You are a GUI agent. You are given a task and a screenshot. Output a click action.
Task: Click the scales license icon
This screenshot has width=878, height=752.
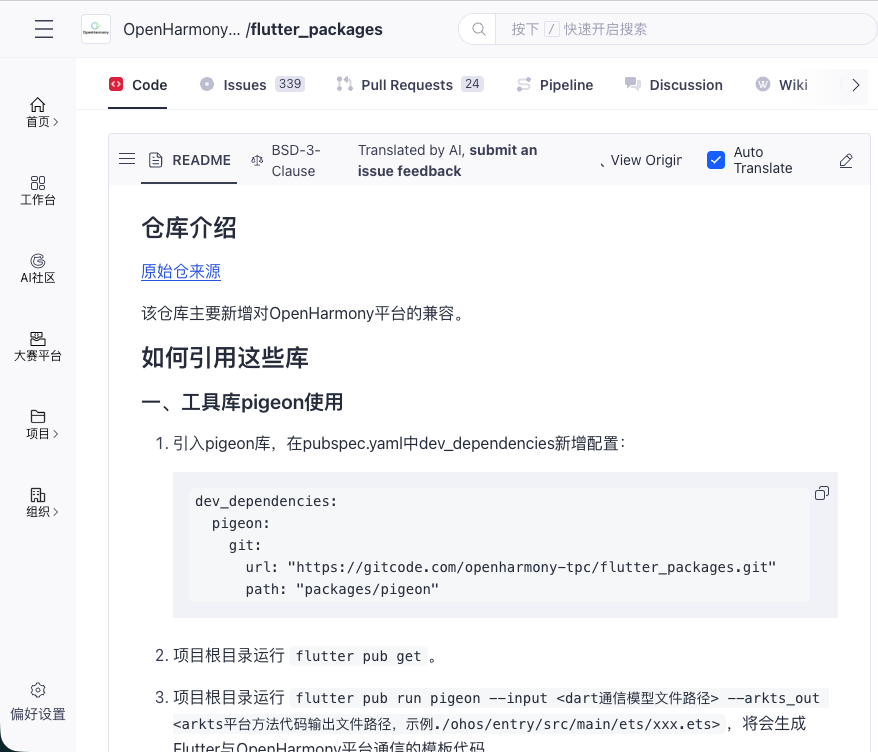(x=257, y=161)
